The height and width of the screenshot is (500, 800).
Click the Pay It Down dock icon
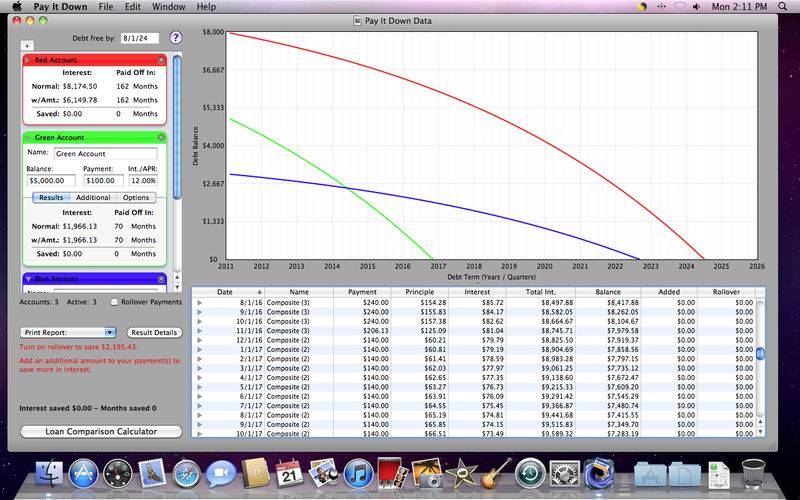(599, 473)
